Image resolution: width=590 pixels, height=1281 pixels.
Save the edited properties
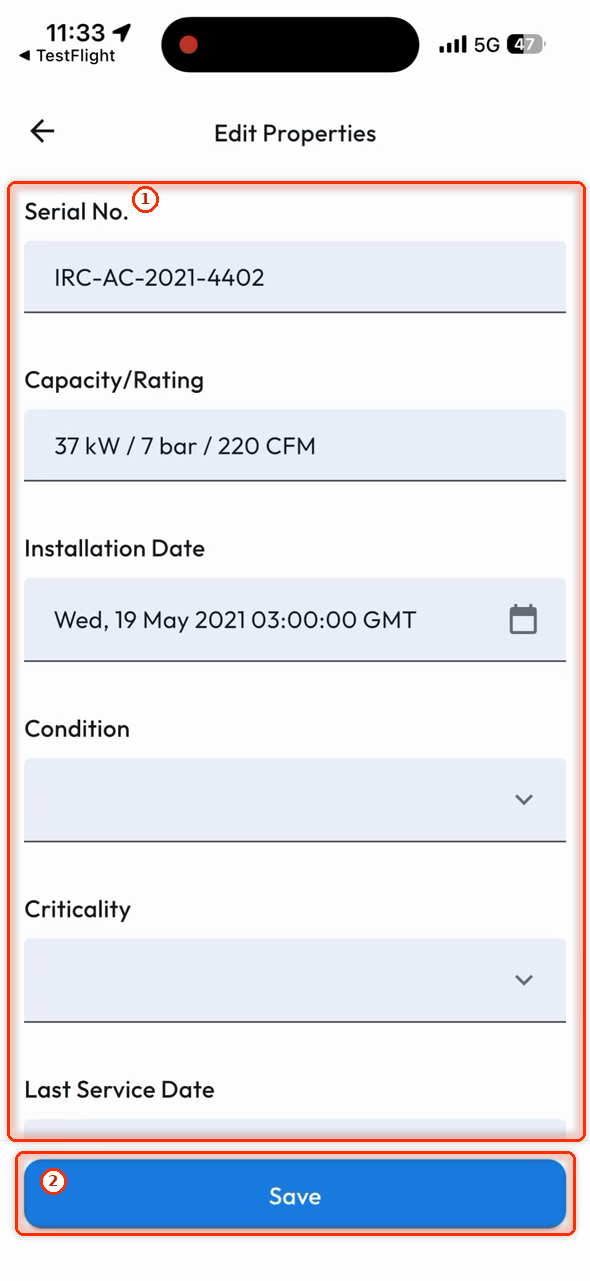pyautogui.click(x=295, y=1195)
